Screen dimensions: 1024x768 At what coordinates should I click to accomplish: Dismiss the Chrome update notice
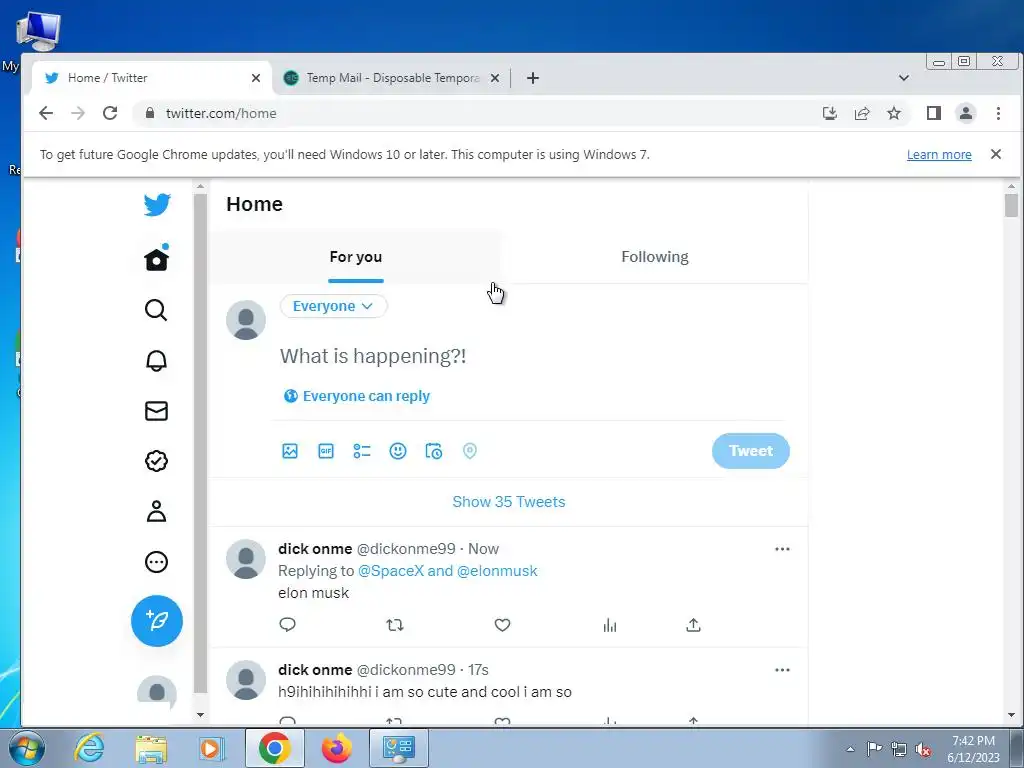pyautogui.click(x=996, y=154)
